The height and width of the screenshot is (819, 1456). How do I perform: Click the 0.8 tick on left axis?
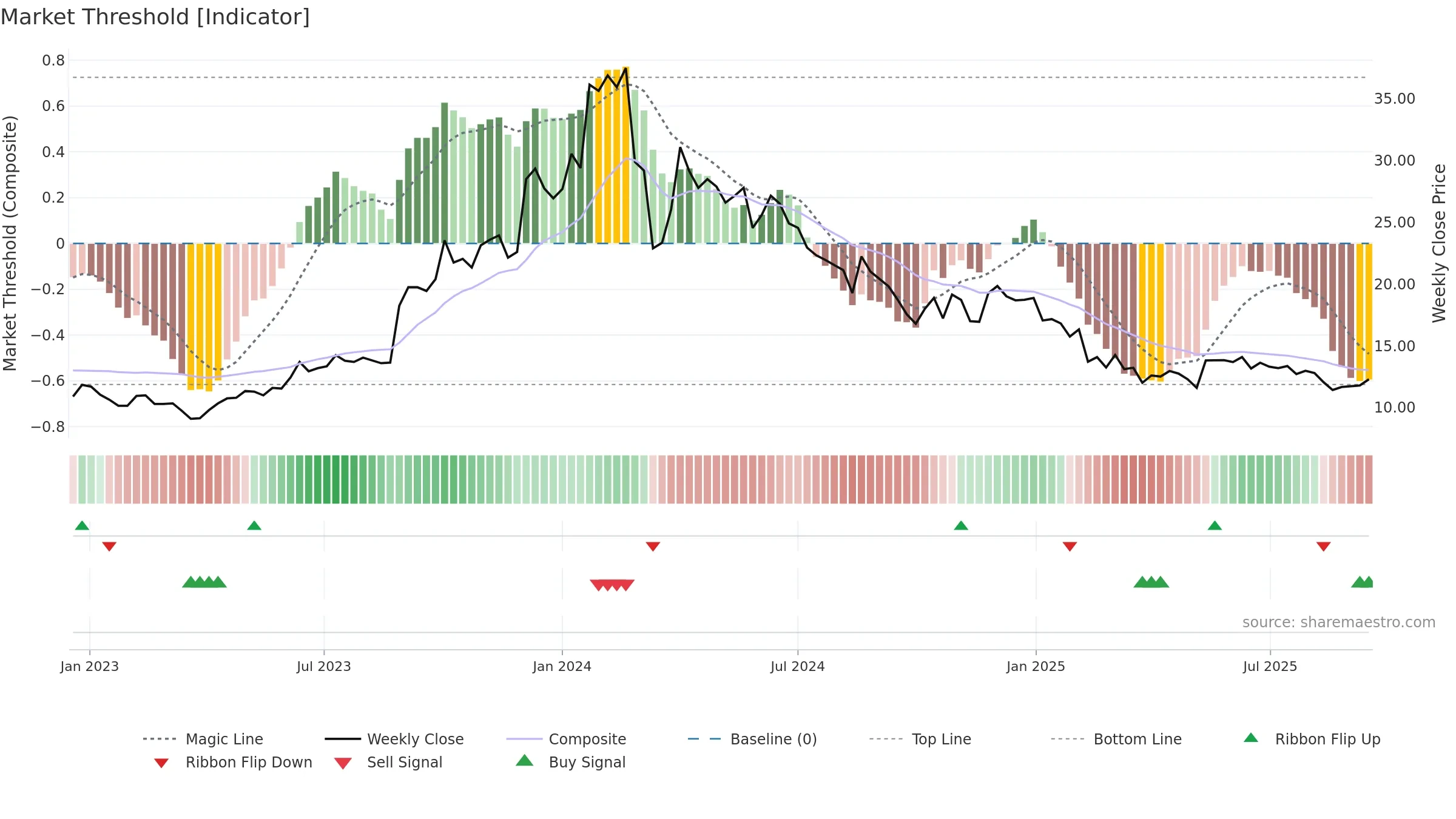pos(53,61)
